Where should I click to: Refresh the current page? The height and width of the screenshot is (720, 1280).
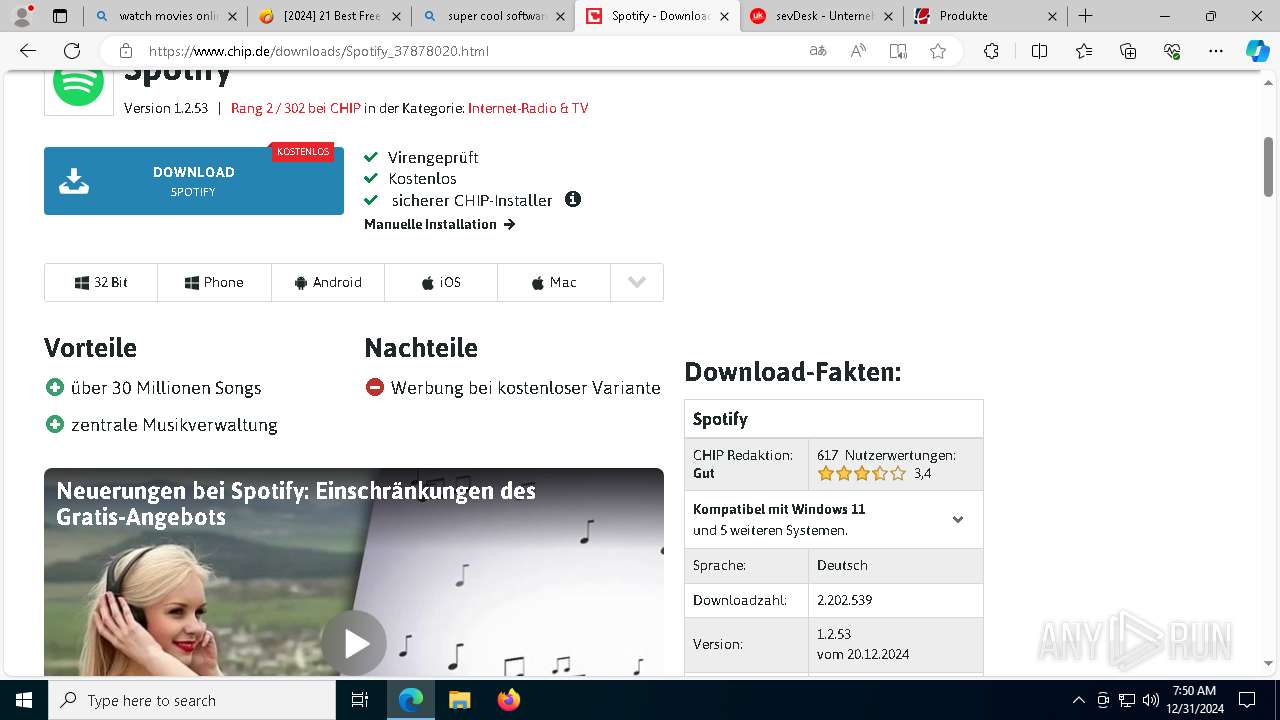[72, 51]
